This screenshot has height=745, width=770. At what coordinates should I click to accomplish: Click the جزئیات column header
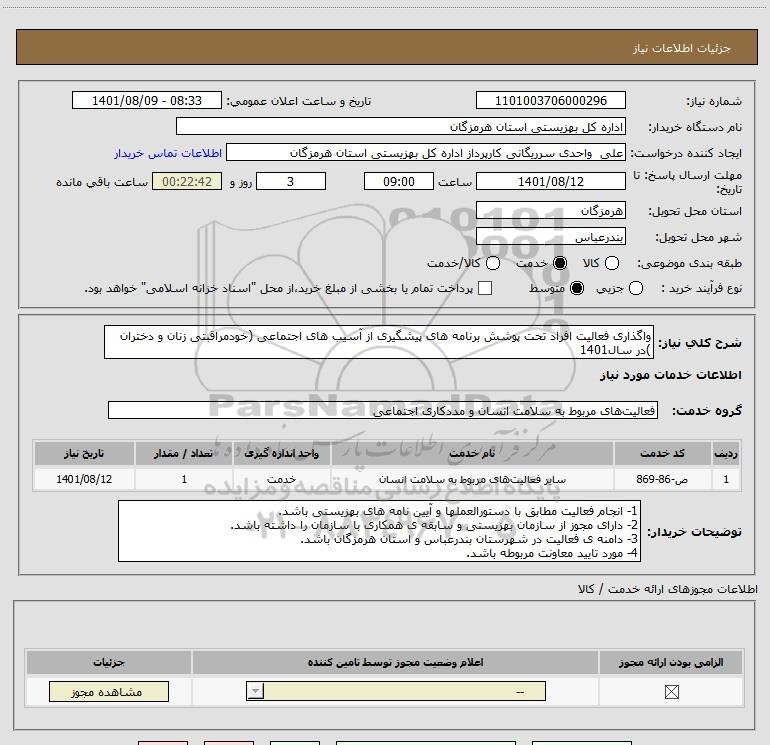(x=109, y=662)
